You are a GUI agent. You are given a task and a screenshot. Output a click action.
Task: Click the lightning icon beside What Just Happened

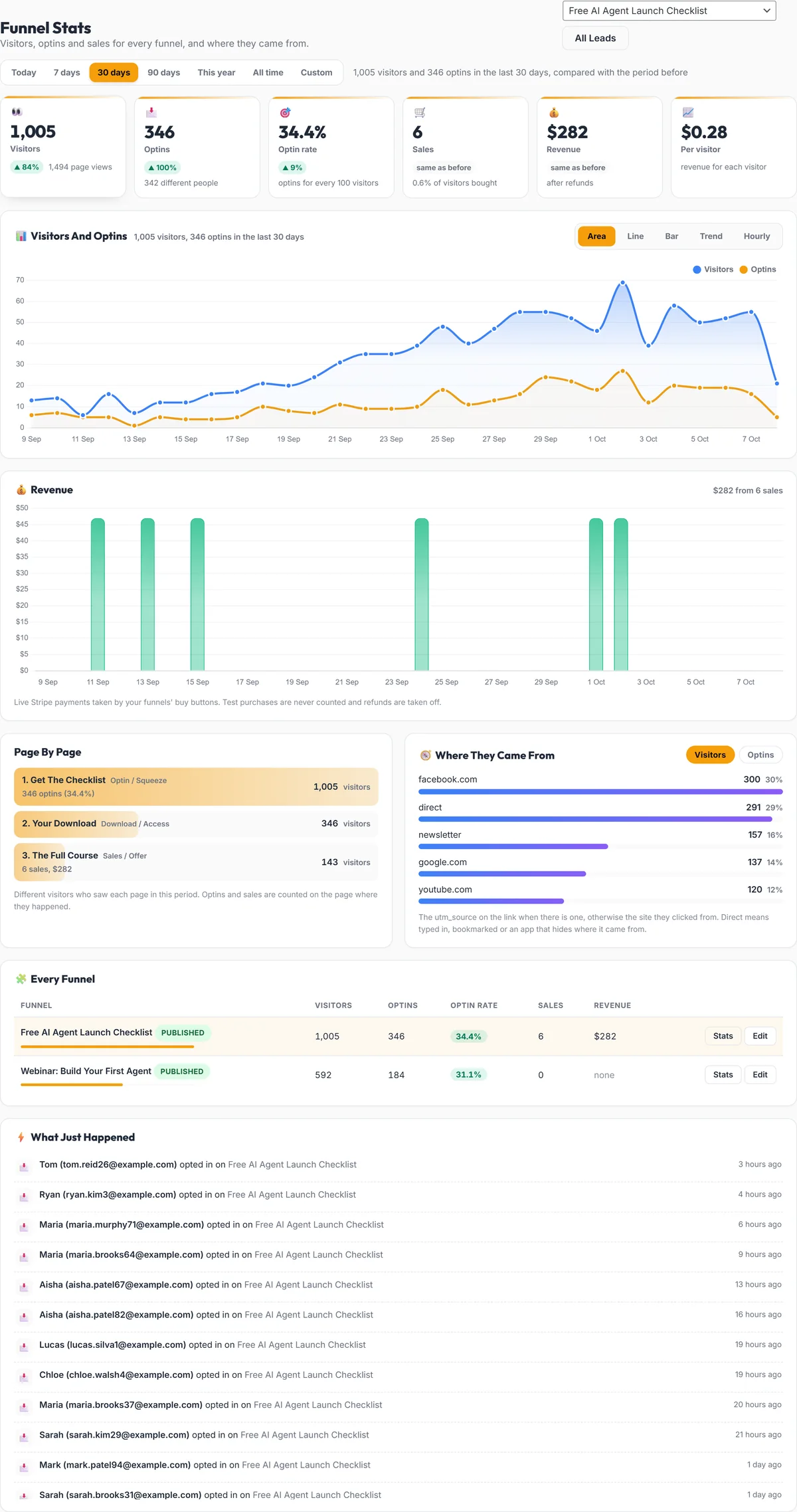21,1137
